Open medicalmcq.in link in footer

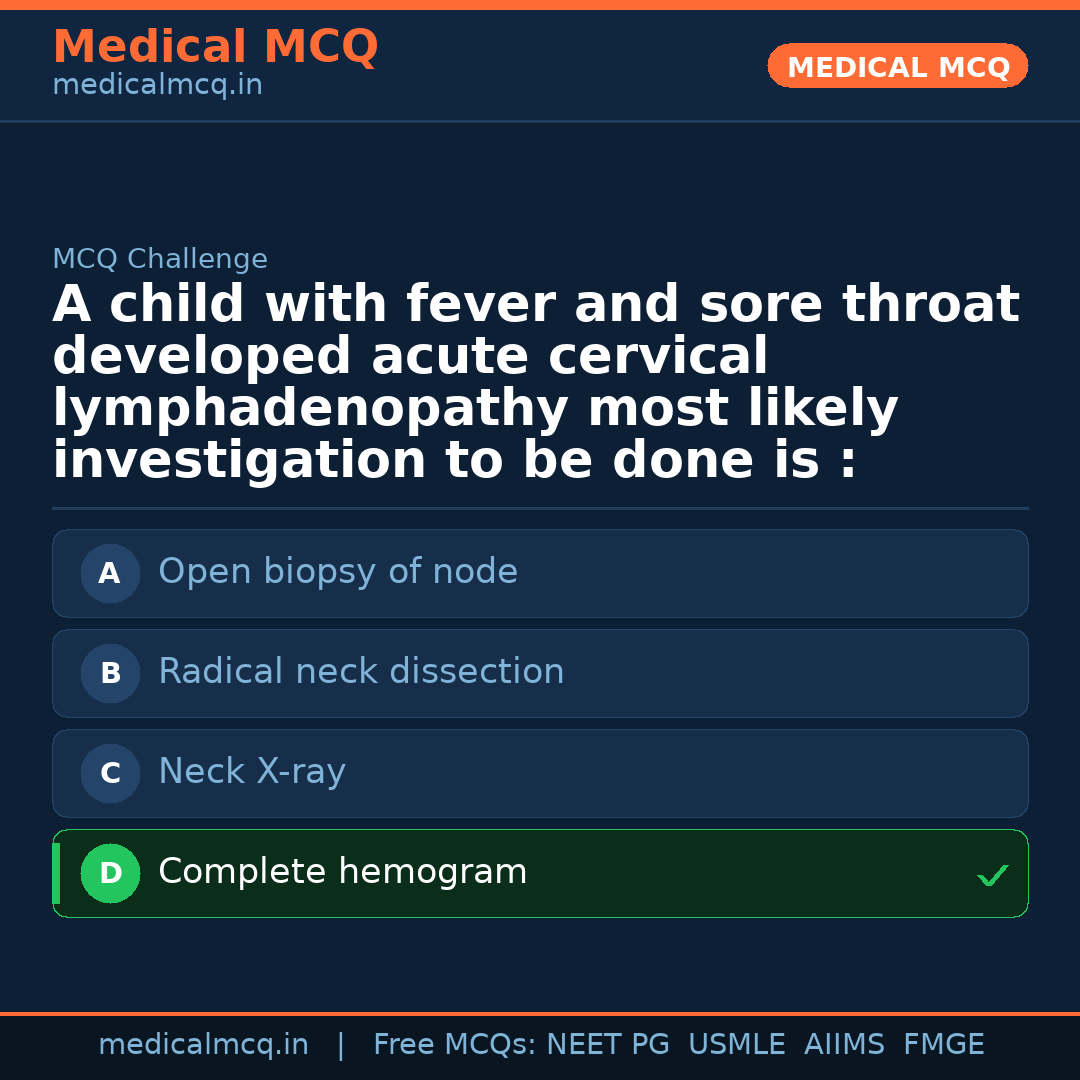click(x=204, y=1044)
